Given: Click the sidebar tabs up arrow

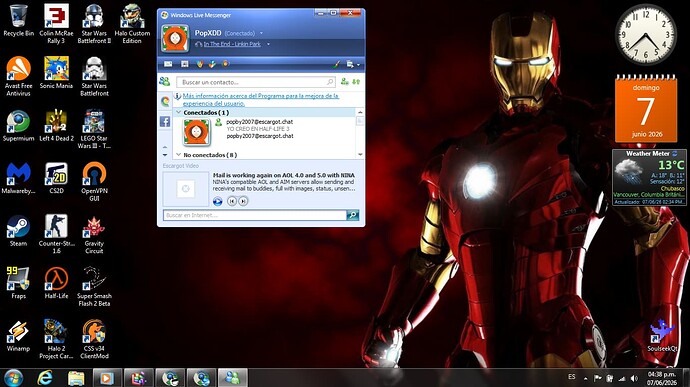Looking at the screenshot, I should pyautogui.click(x=165, y=147).
